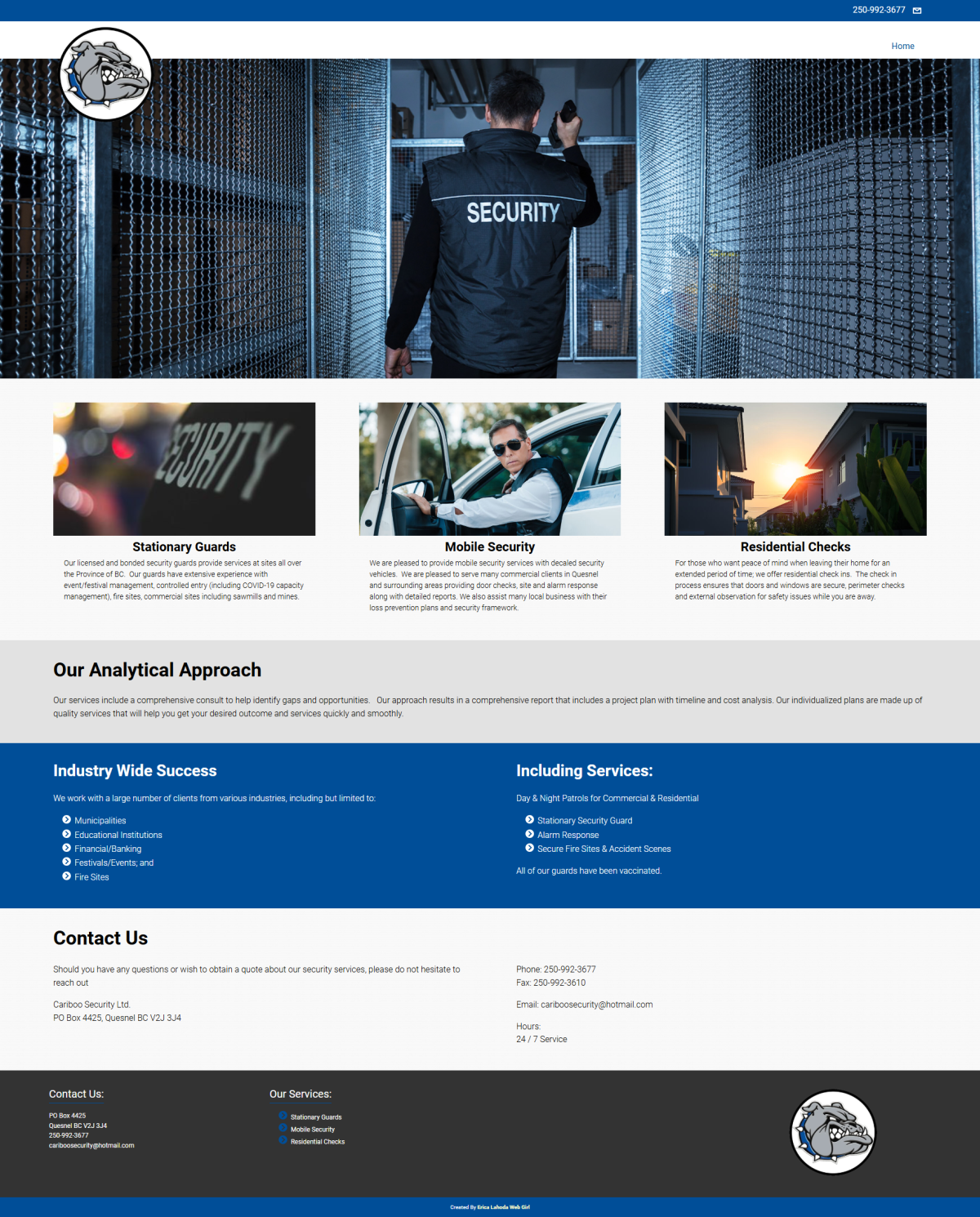
Task: Click the Mobile Security guard car photo
Action: coord(490,469)
